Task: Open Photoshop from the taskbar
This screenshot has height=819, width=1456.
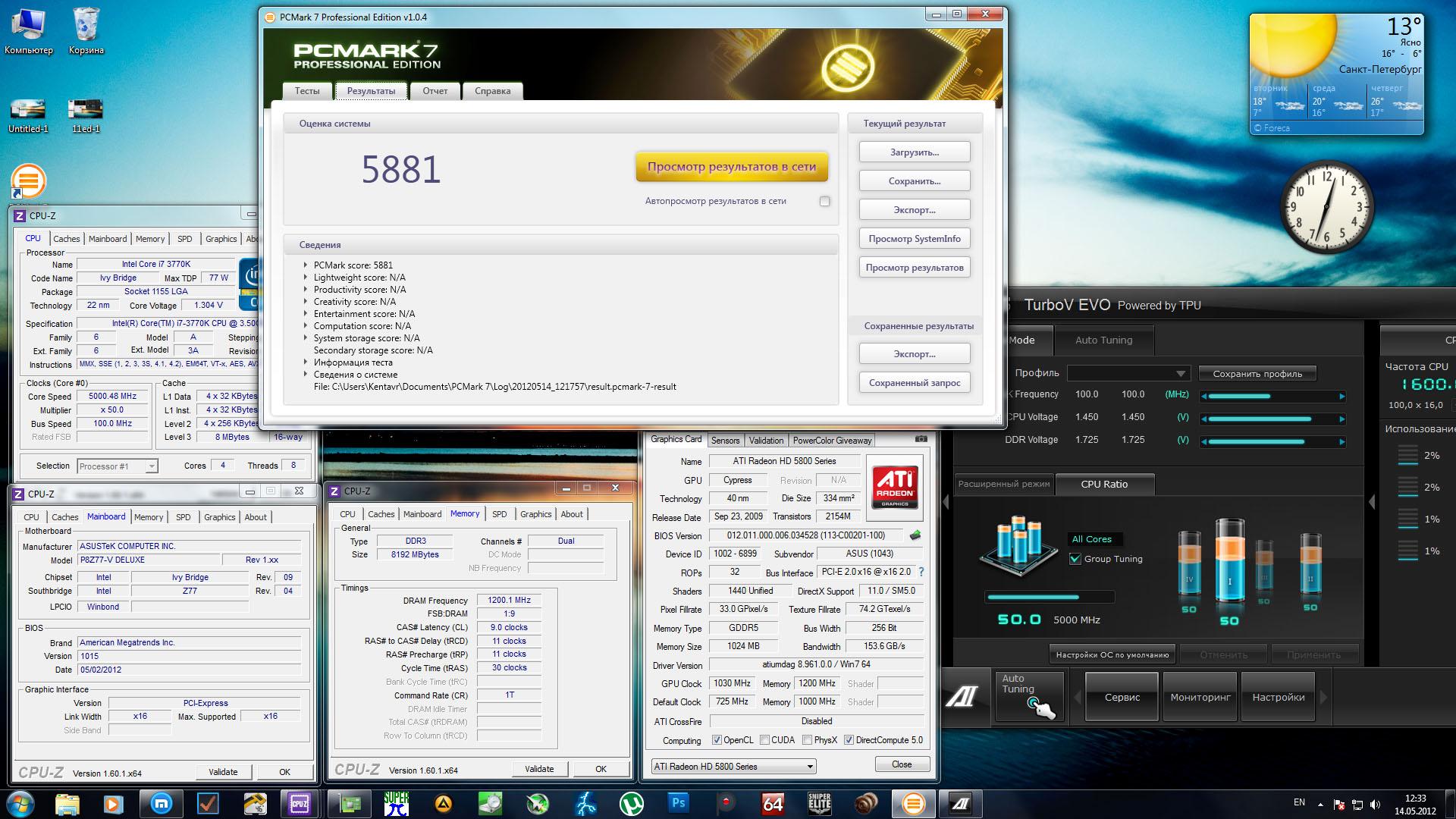Action: (678, 803)
